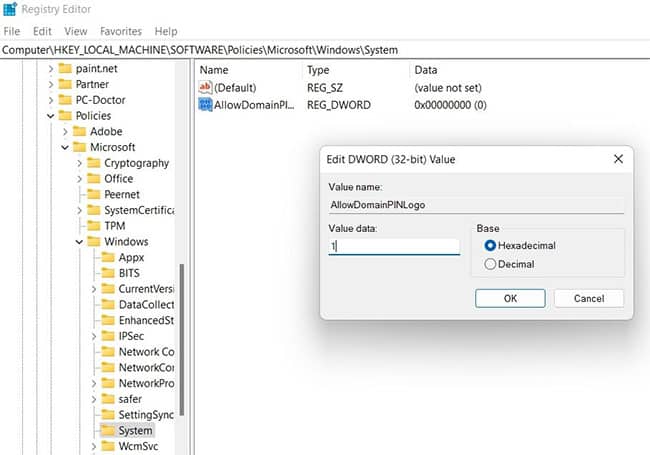Expand the NetworkProvider tree node
This screenshot has height=455, width=650.
[94, 384]
